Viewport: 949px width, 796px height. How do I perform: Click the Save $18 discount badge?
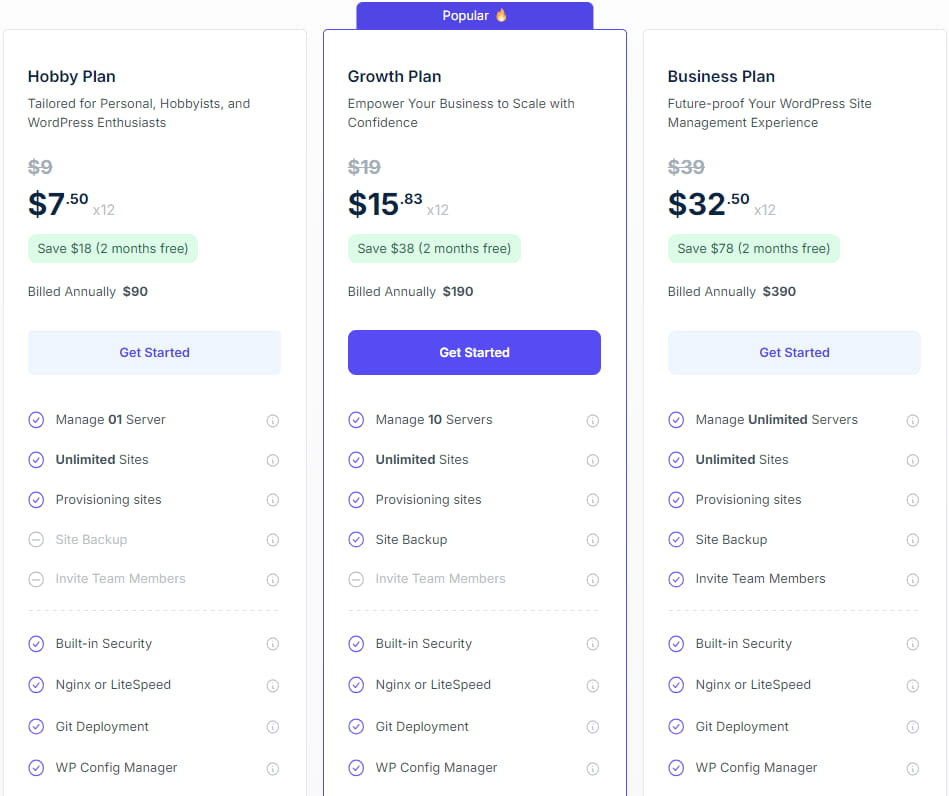[x=113, y=249]
